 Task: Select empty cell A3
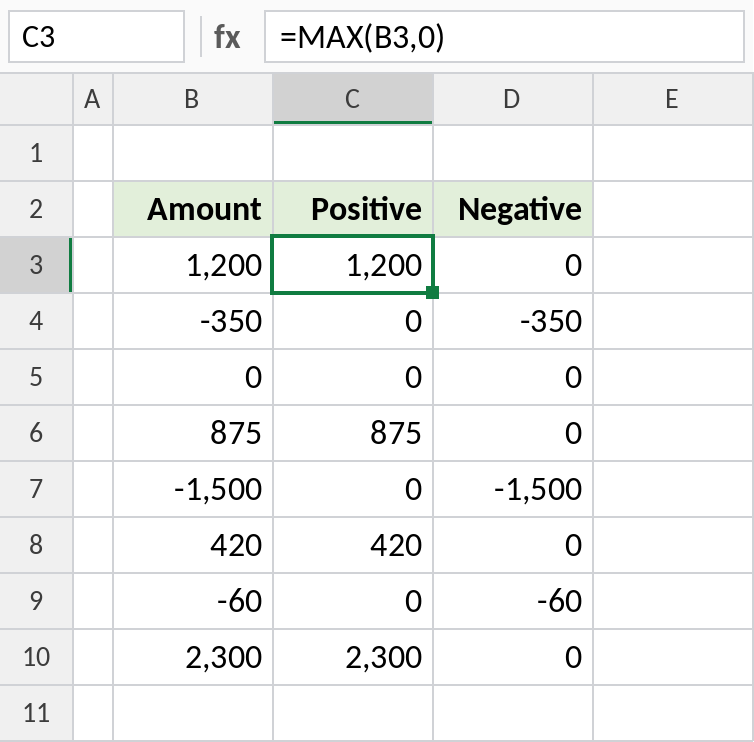pos(93,265)
